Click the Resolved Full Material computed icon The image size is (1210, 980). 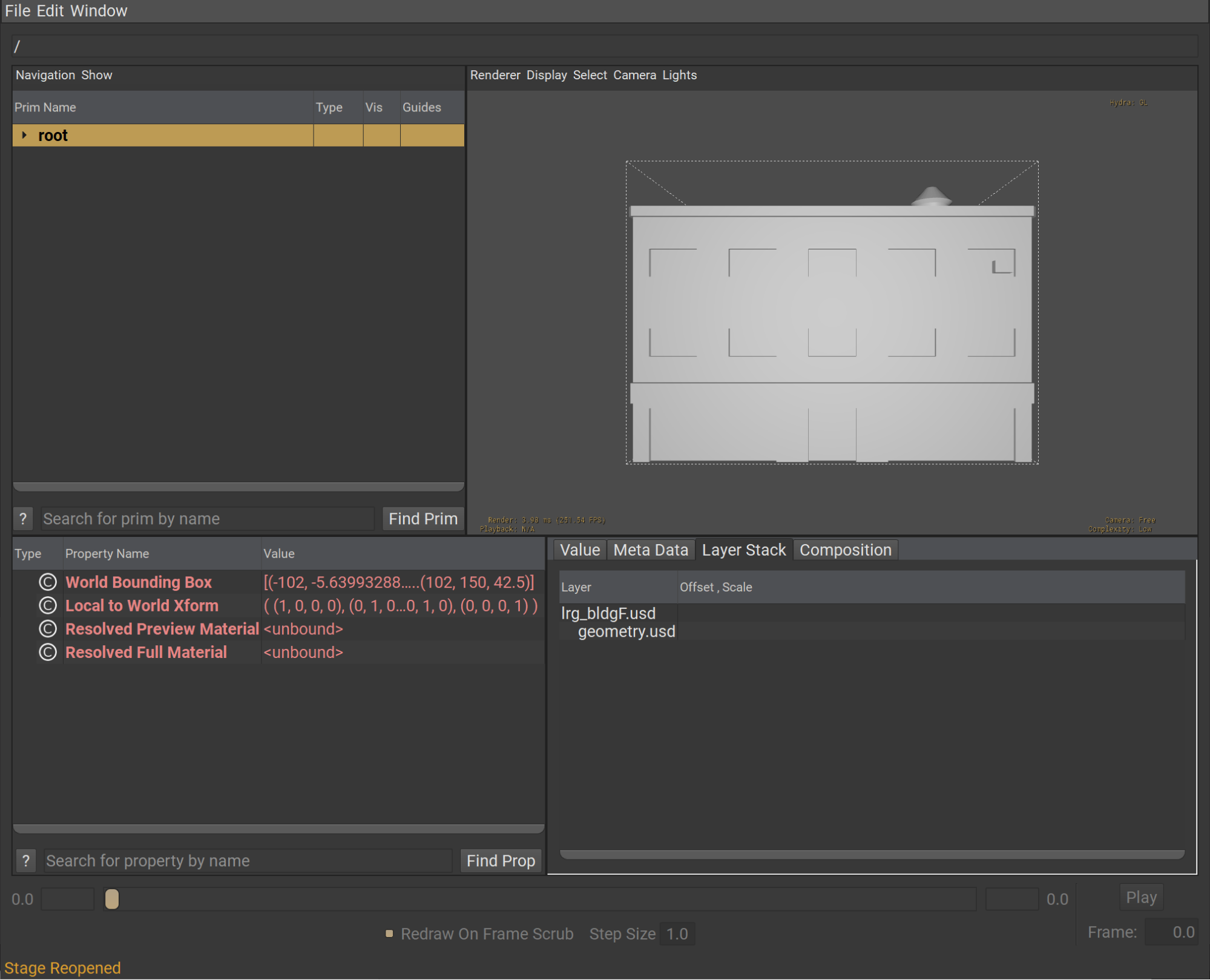(48, 653)
